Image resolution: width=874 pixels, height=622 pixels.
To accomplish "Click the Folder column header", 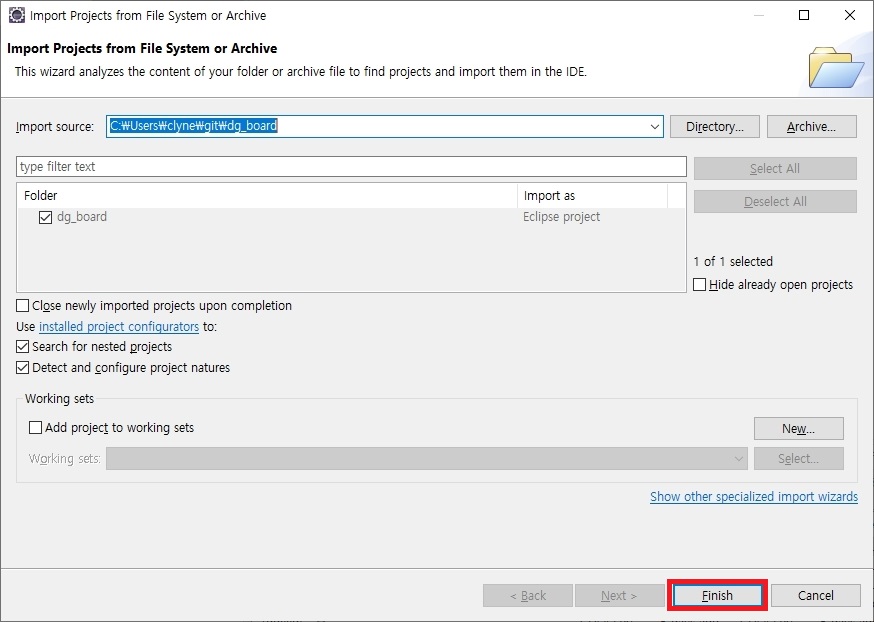I will coord(268,196).
